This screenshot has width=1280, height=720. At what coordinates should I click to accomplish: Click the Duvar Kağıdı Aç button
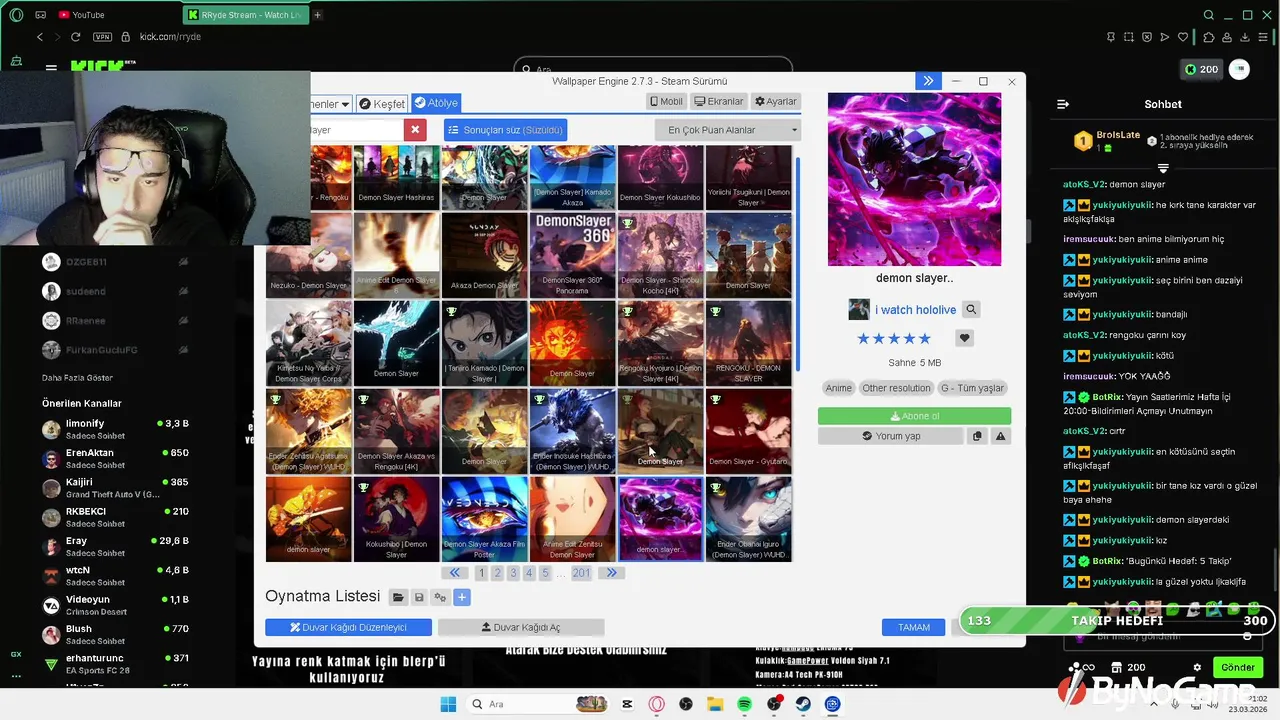[521, 627]
